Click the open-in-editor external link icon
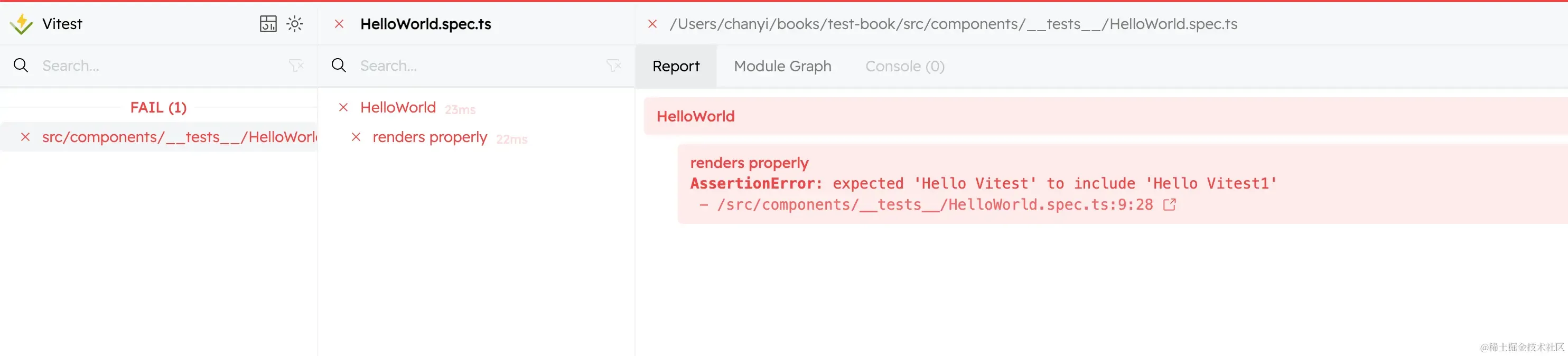 pyautogui.click(x=1169, y=204)
